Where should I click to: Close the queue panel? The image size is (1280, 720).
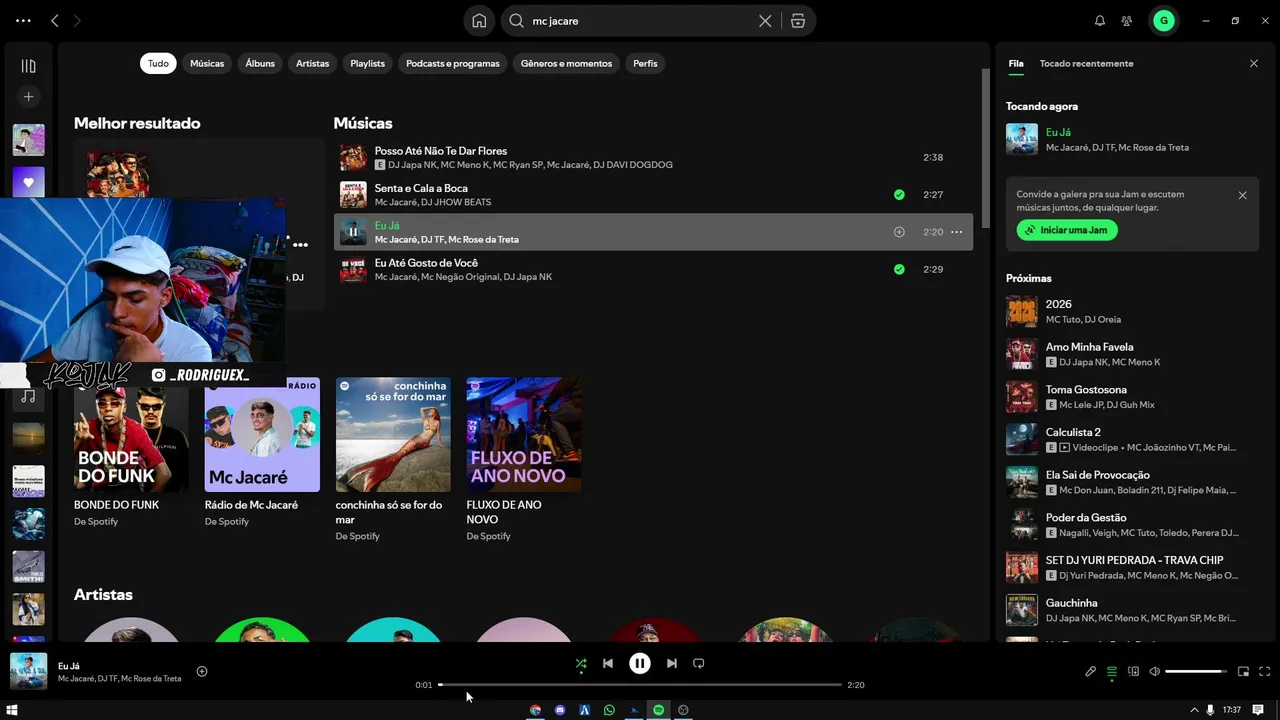pyautogui.click(x=1254, y=64)
